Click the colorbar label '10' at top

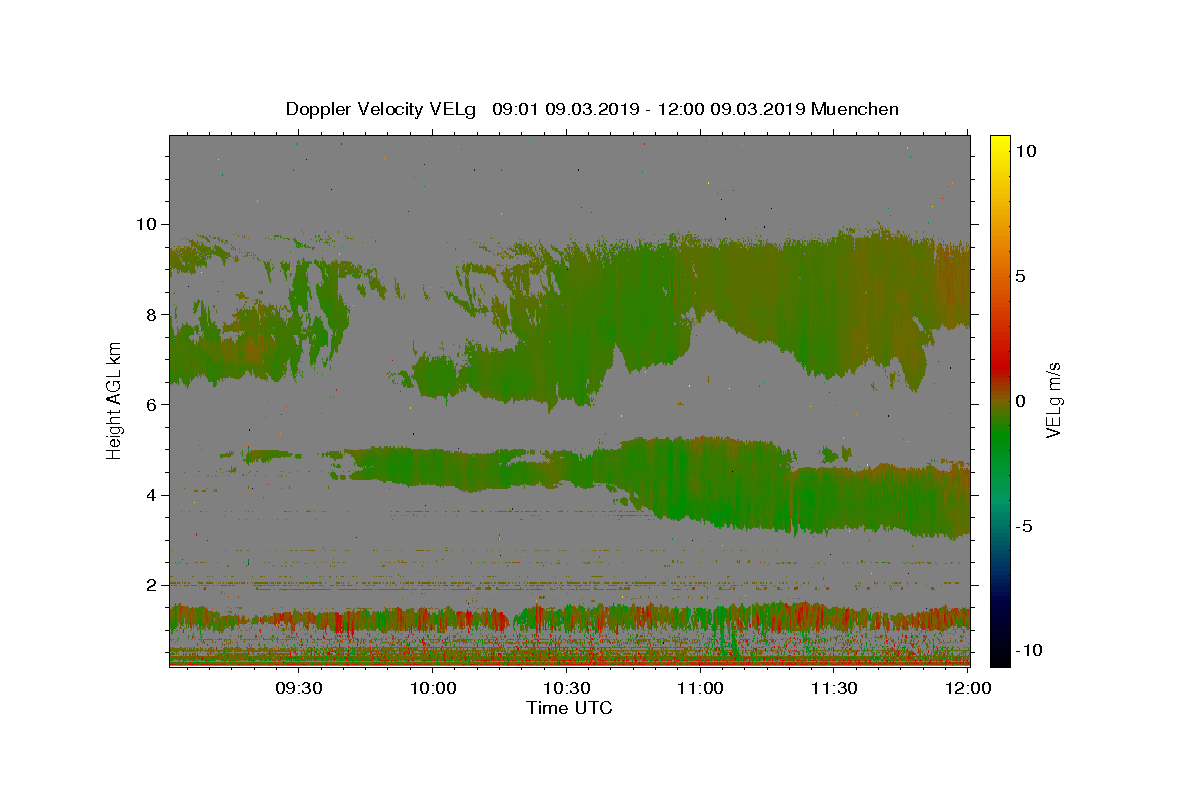coord(1026,151)
